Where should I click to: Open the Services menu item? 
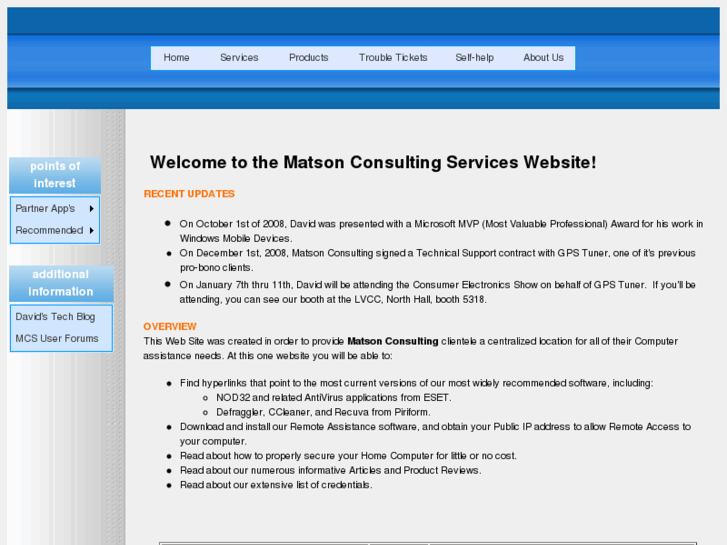tap(239, 58)
